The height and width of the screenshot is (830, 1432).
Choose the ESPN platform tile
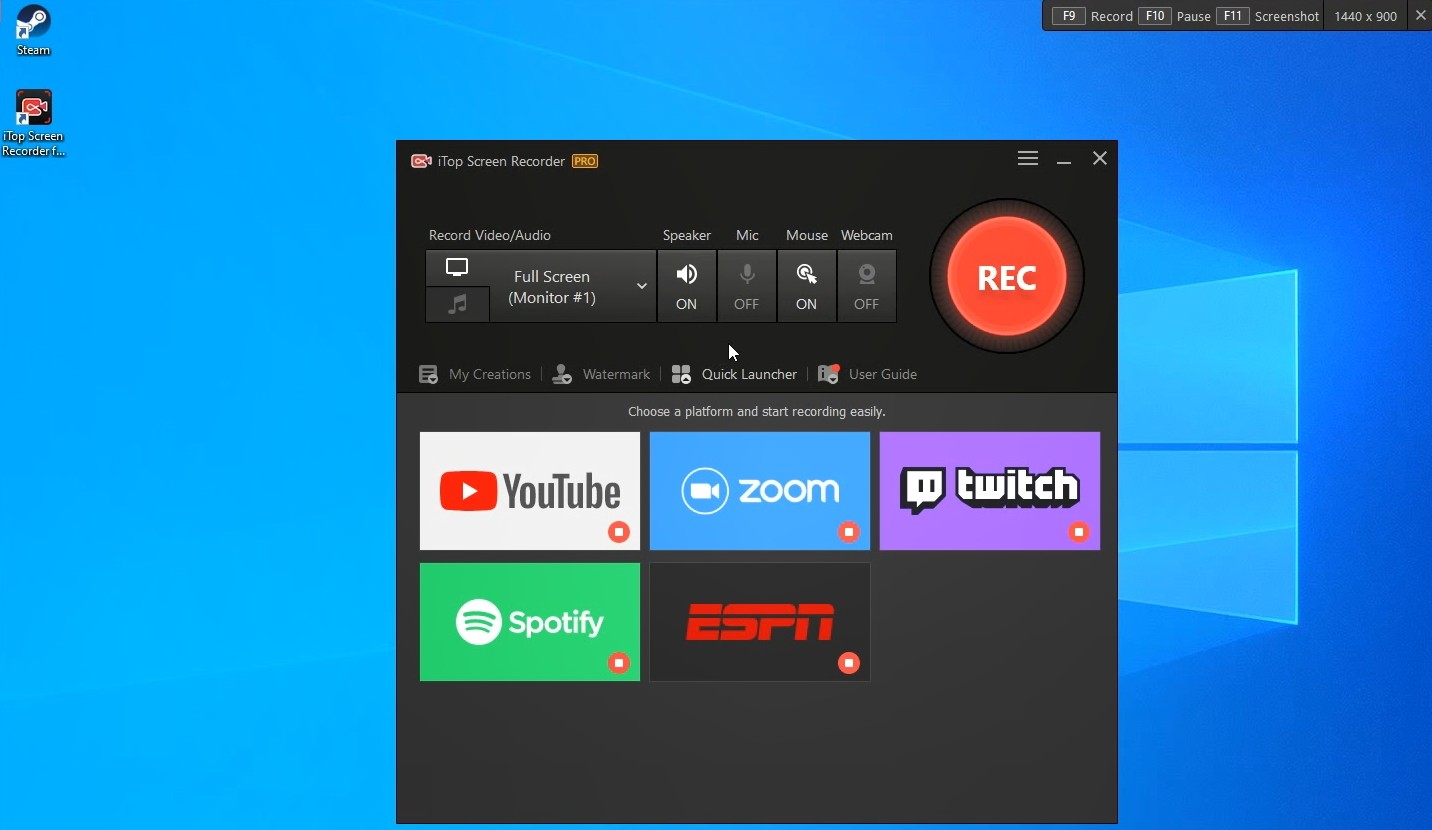coord(759,621)
